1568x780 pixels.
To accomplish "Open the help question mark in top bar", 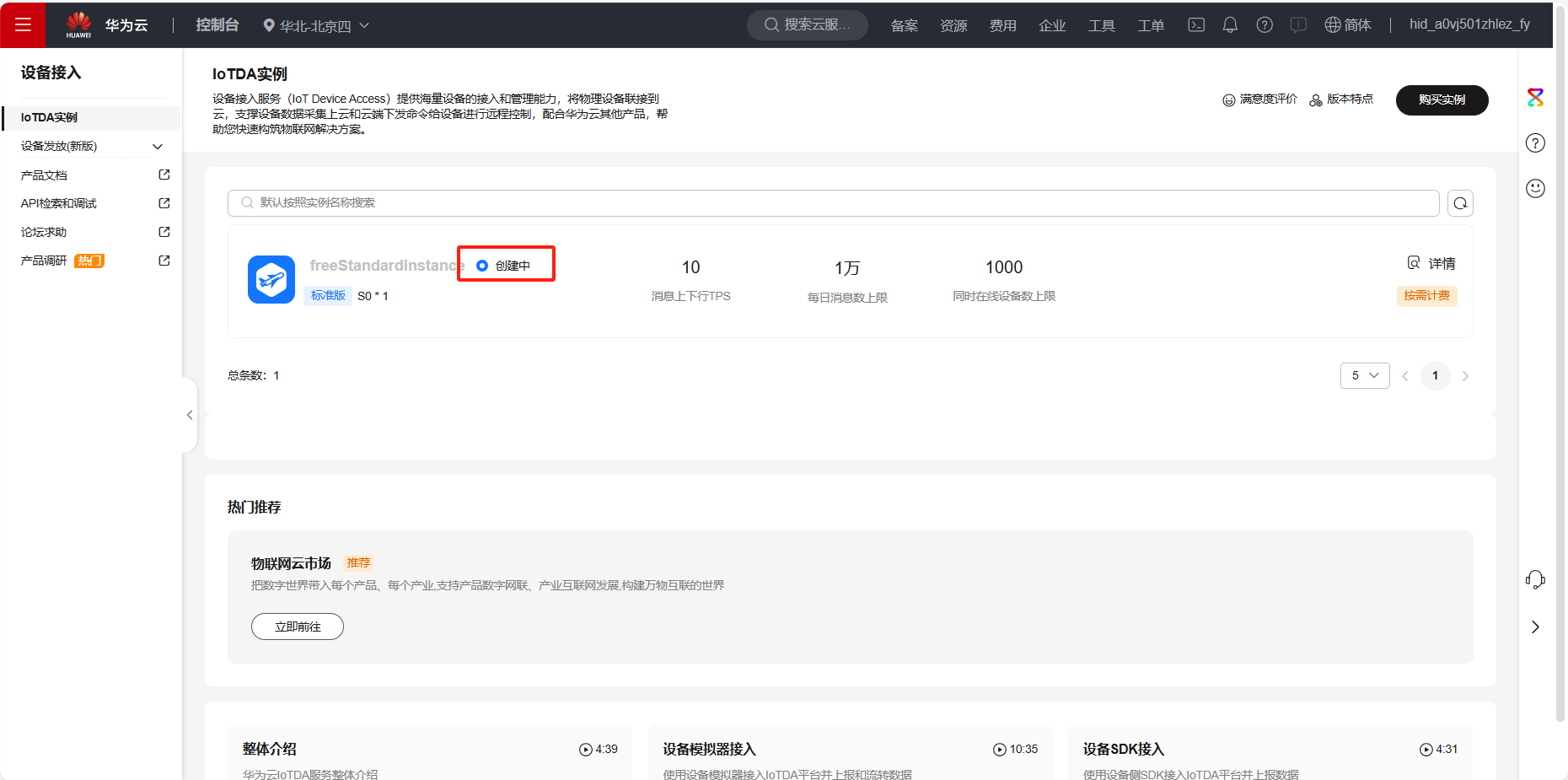I will pyautogui.click(x=1265, y=25).
